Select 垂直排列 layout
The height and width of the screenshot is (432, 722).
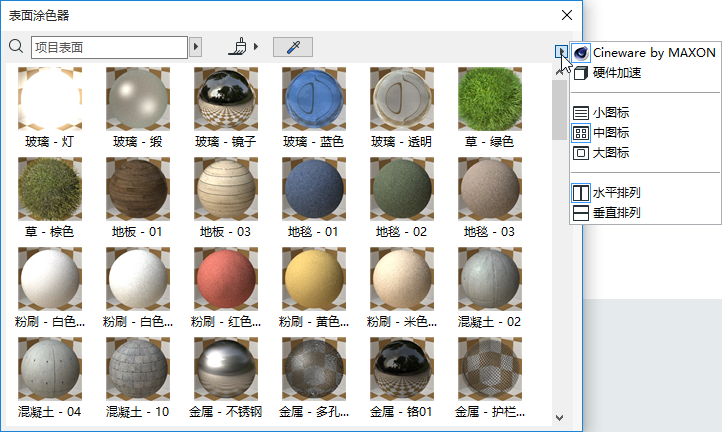645,213
